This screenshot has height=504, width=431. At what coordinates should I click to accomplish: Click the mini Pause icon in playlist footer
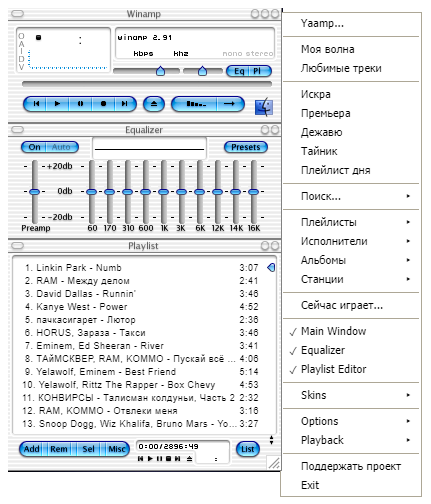159,459
